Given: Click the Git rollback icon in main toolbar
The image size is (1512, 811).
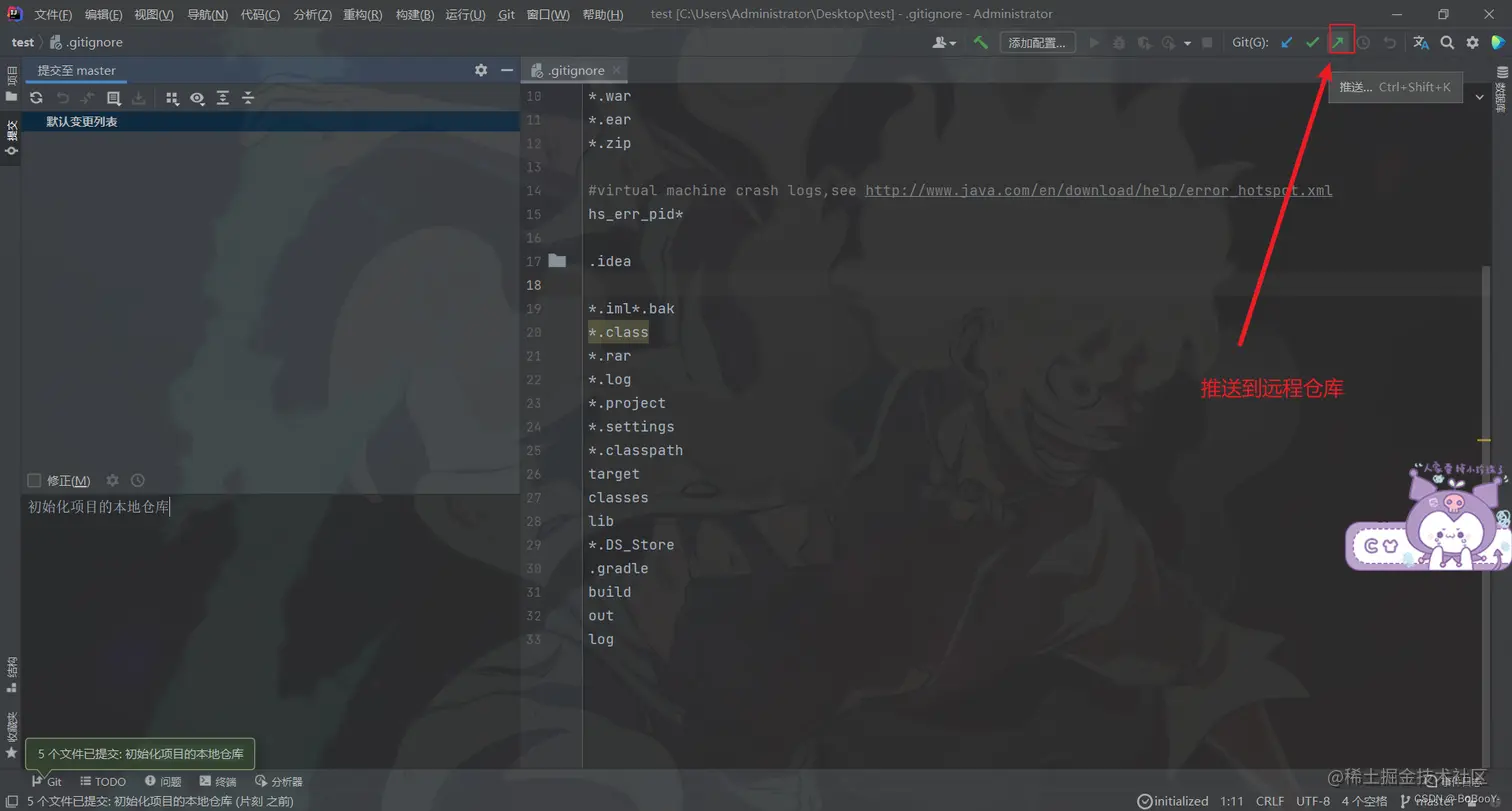Looking at the screenshot, I should [1389, 43].
